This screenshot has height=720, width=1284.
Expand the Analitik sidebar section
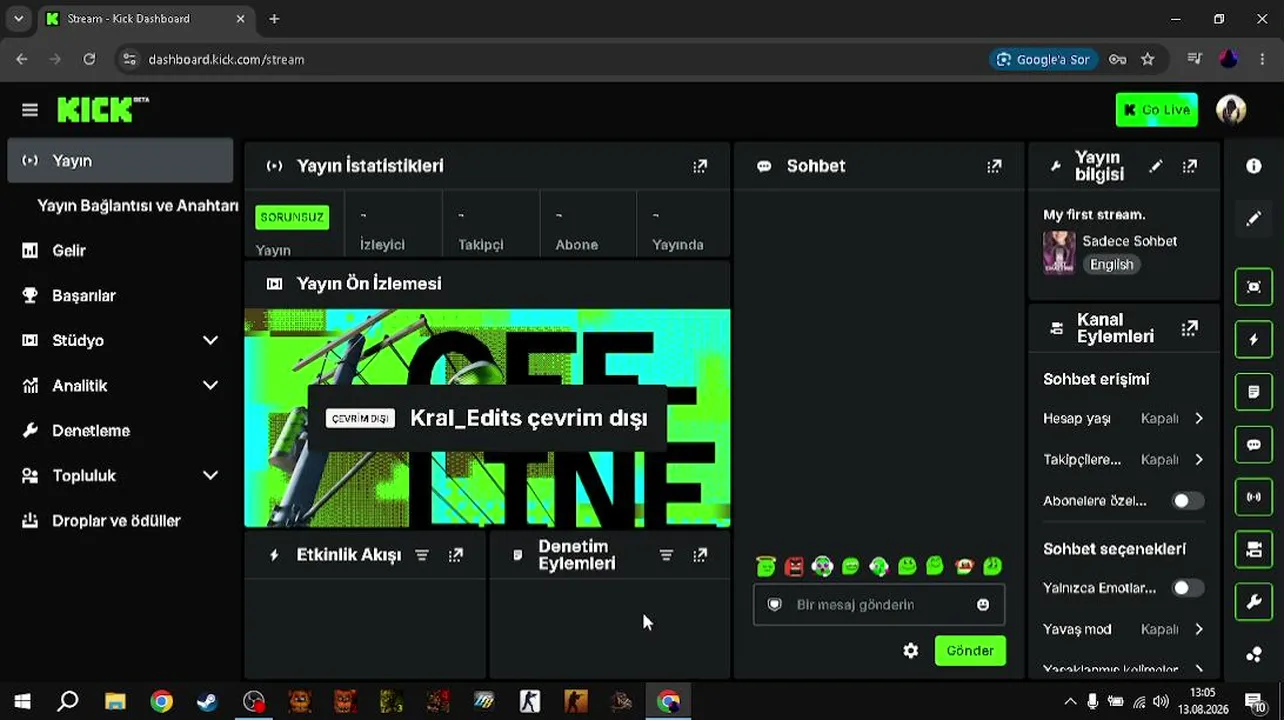pos(210,386)
